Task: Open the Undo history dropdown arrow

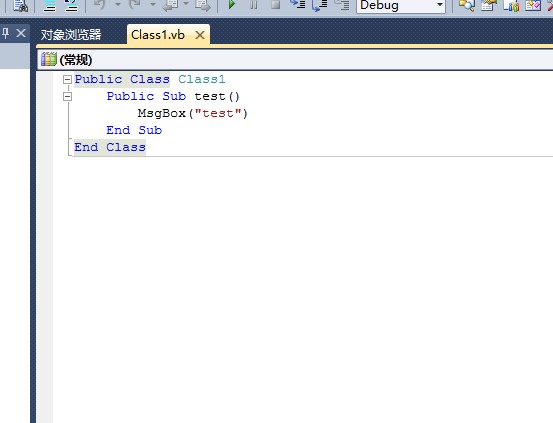Action: [118, 5]
